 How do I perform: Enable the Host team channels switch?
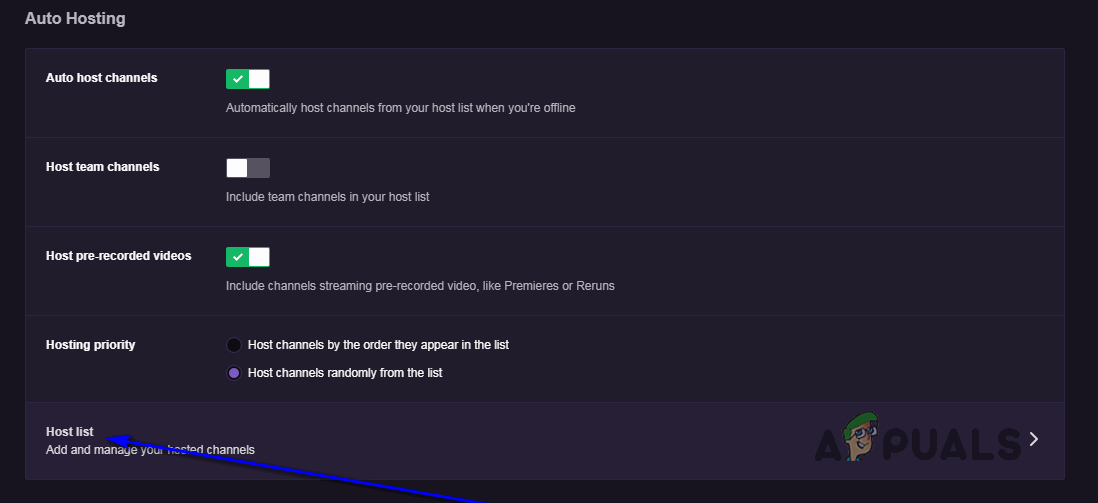click(248, 168)
